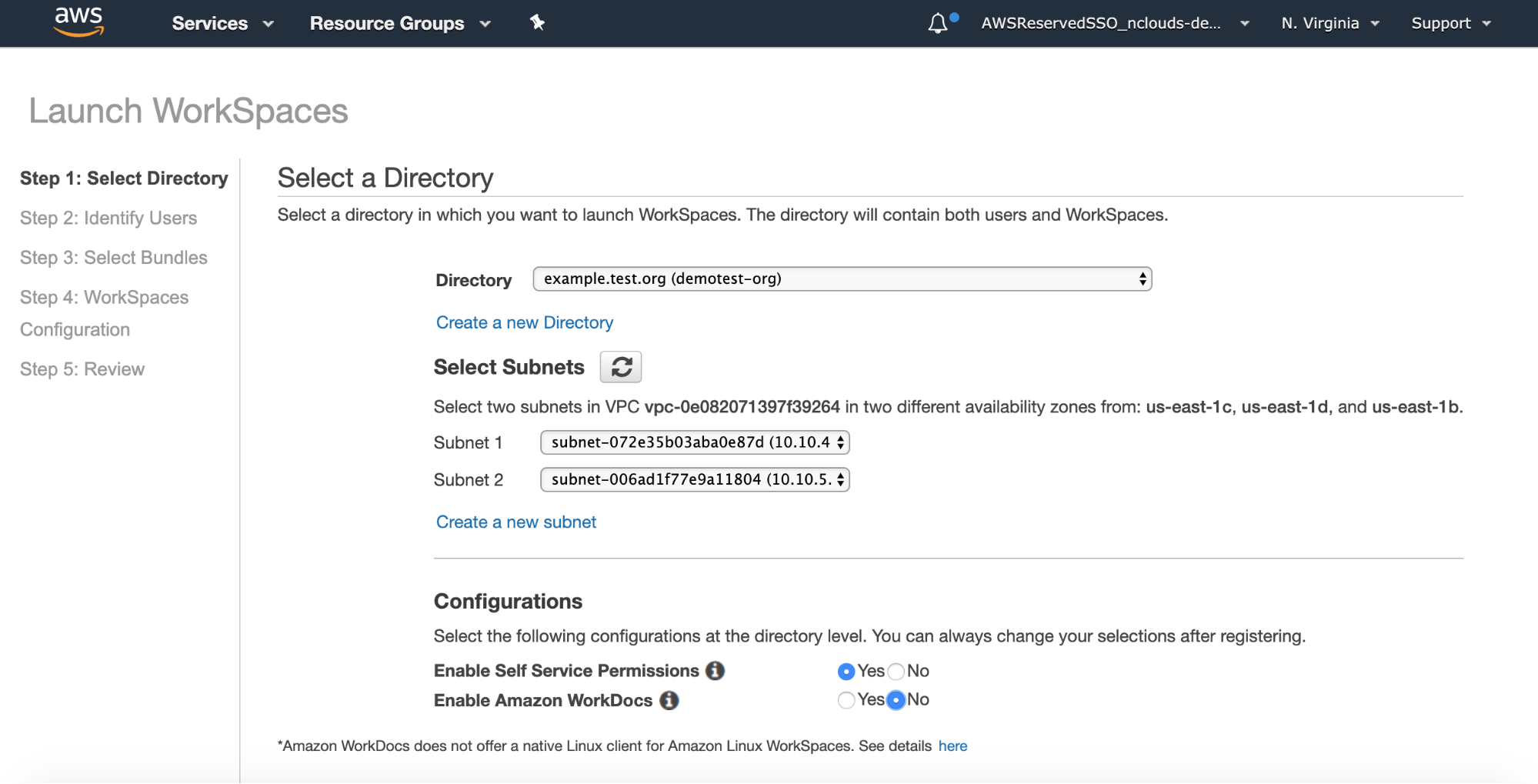Click the VPC id vpc-0e082071397f39264 text
Image resolution: width=1538 pixels, height=784 pixels.
pyautogui.click(x=742, y=407)
